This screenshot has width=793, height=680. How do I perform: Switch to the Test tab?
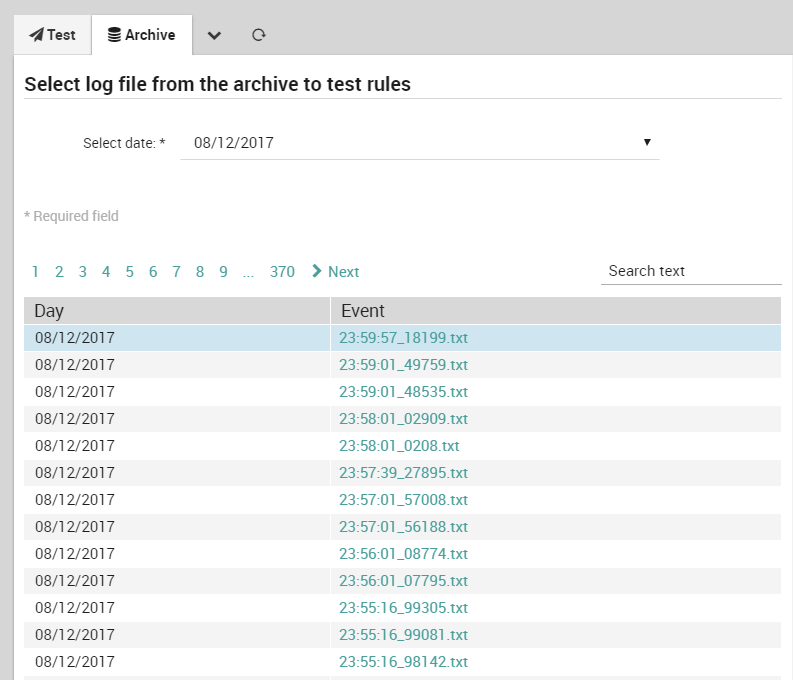coord(53,35)
